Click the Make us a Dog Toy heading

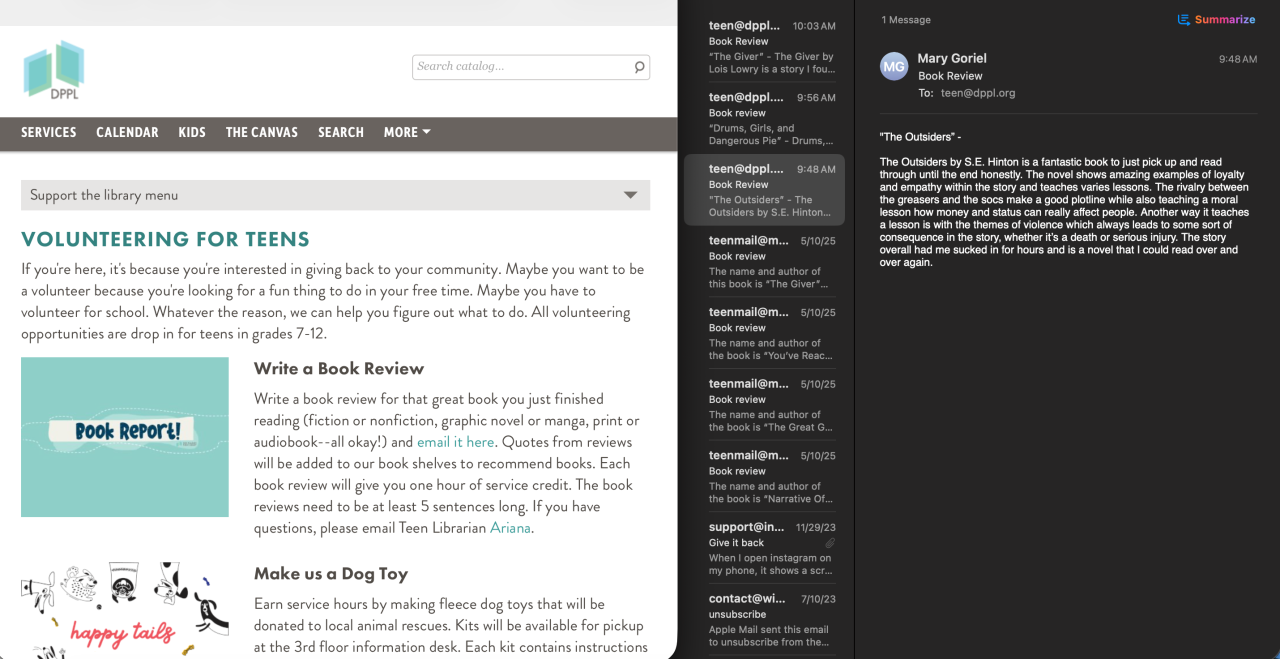click(x=331, y=573)
